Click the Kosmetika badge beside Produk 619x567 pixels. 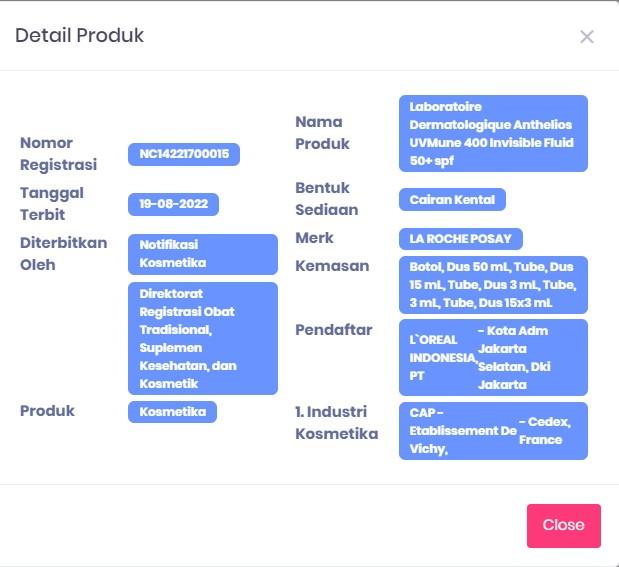coord(172,411)
